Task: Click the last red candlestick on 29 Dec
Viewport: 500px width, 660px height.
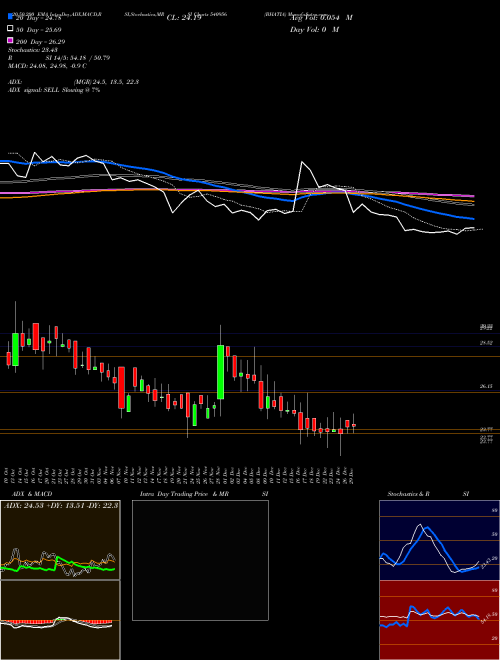Action: pyautogui.click(x=354, y=425)
